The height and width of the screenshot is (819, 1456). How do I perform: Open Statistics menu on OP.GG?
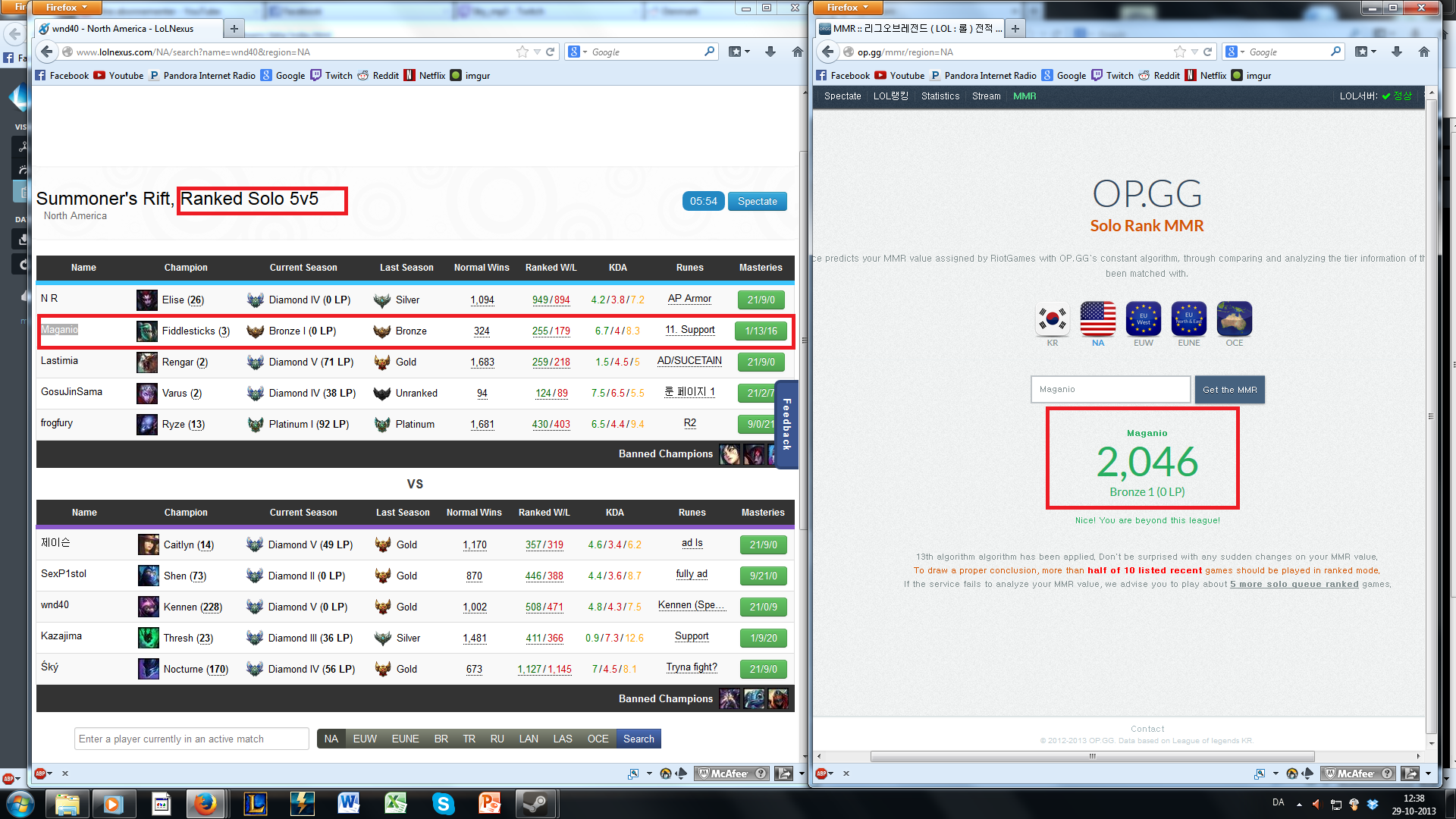(940, 96)
